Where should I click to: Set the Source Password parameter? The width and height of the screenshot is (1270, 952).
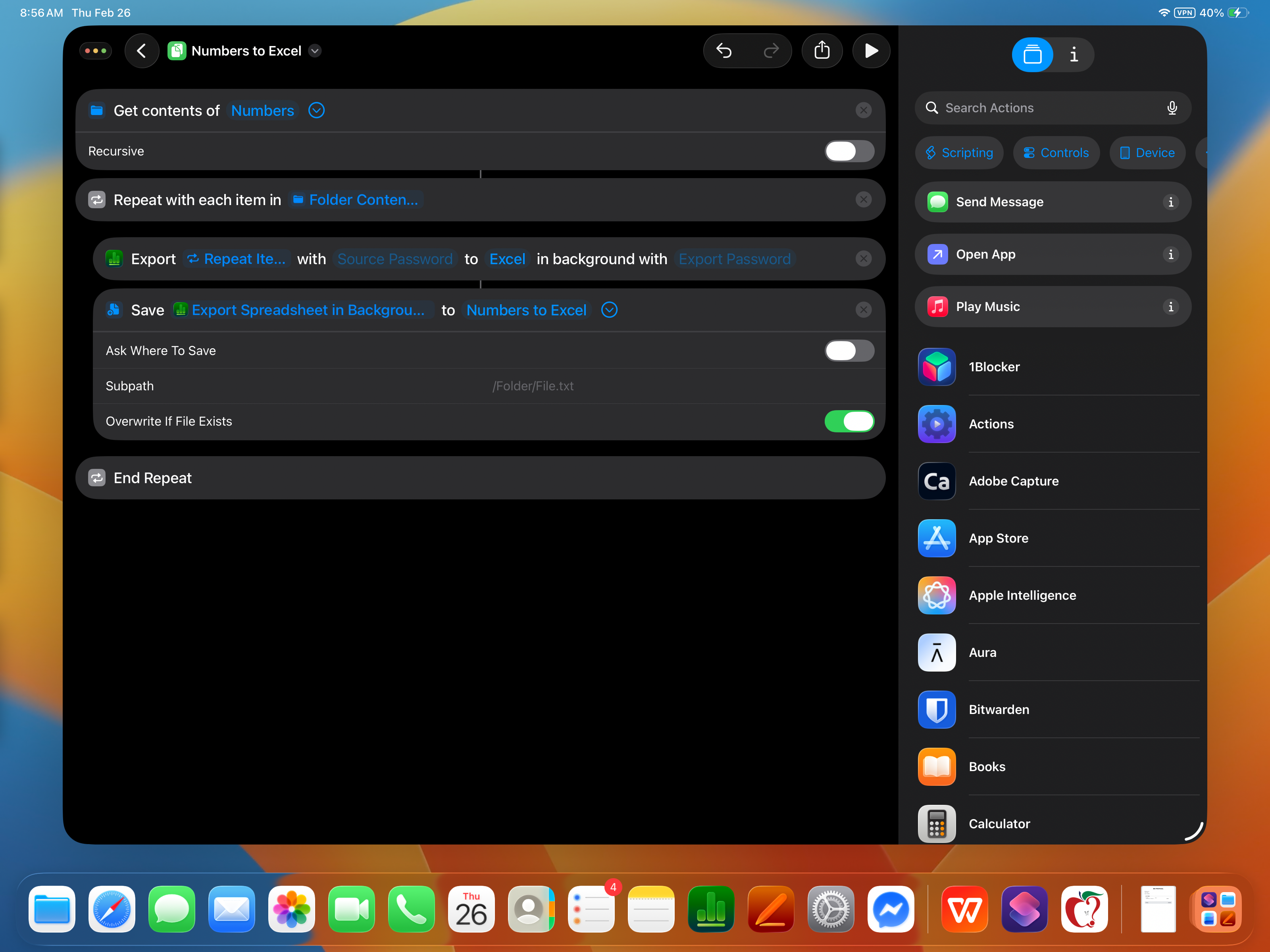pyautogui.click(x=395, y=259)
